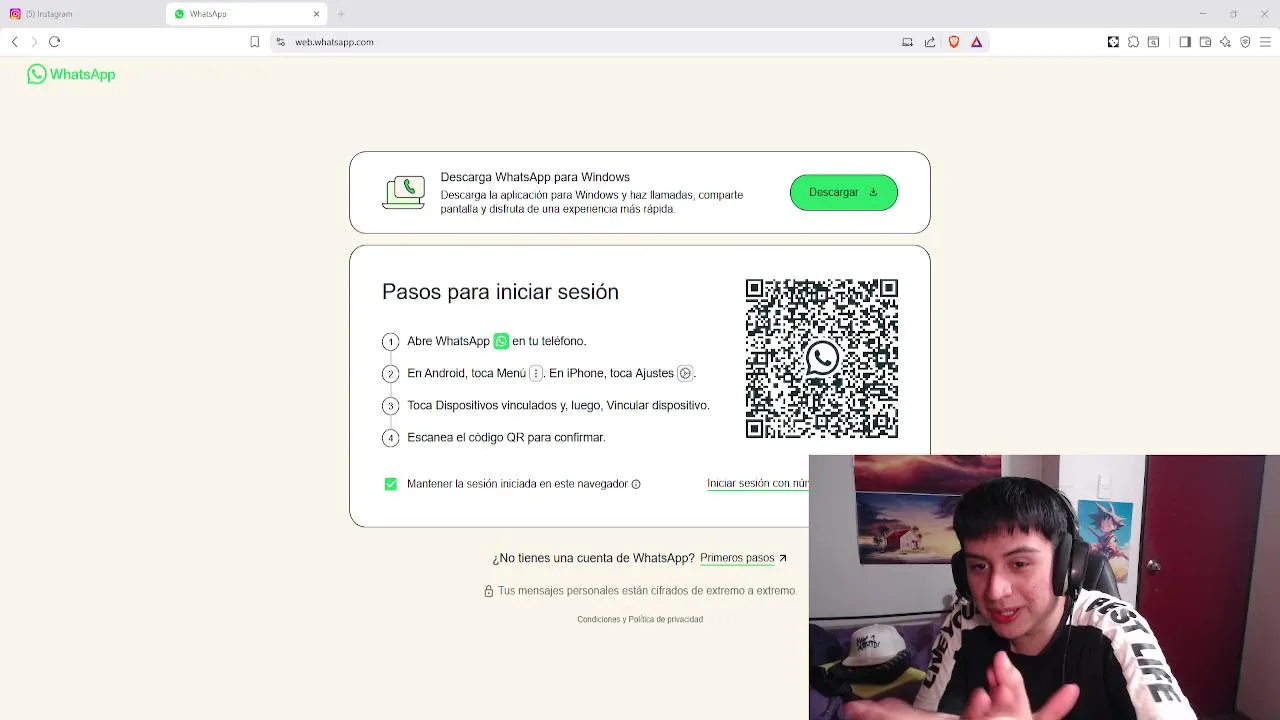
Task: Open Brave Shields lion icon
Action: [954, 42]
